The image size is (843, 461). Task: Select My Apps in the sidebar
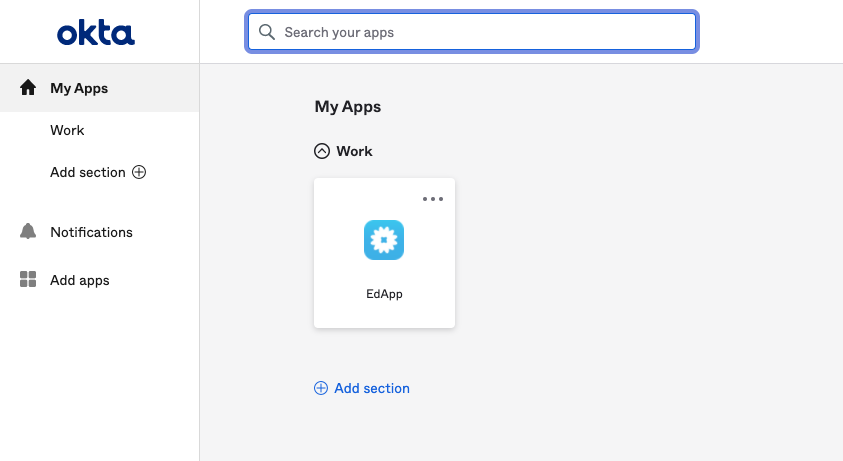pos(99,88)
